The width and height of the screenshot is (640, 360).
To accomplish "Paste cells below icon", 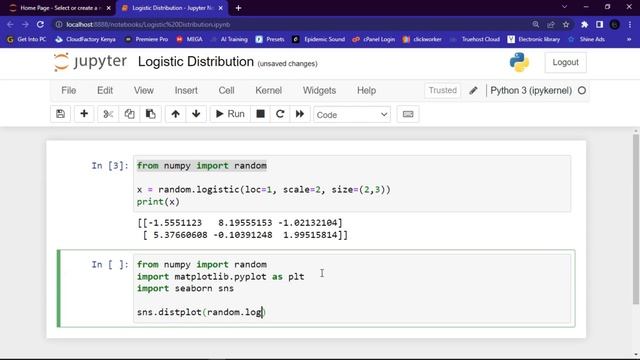I will 151,114.
